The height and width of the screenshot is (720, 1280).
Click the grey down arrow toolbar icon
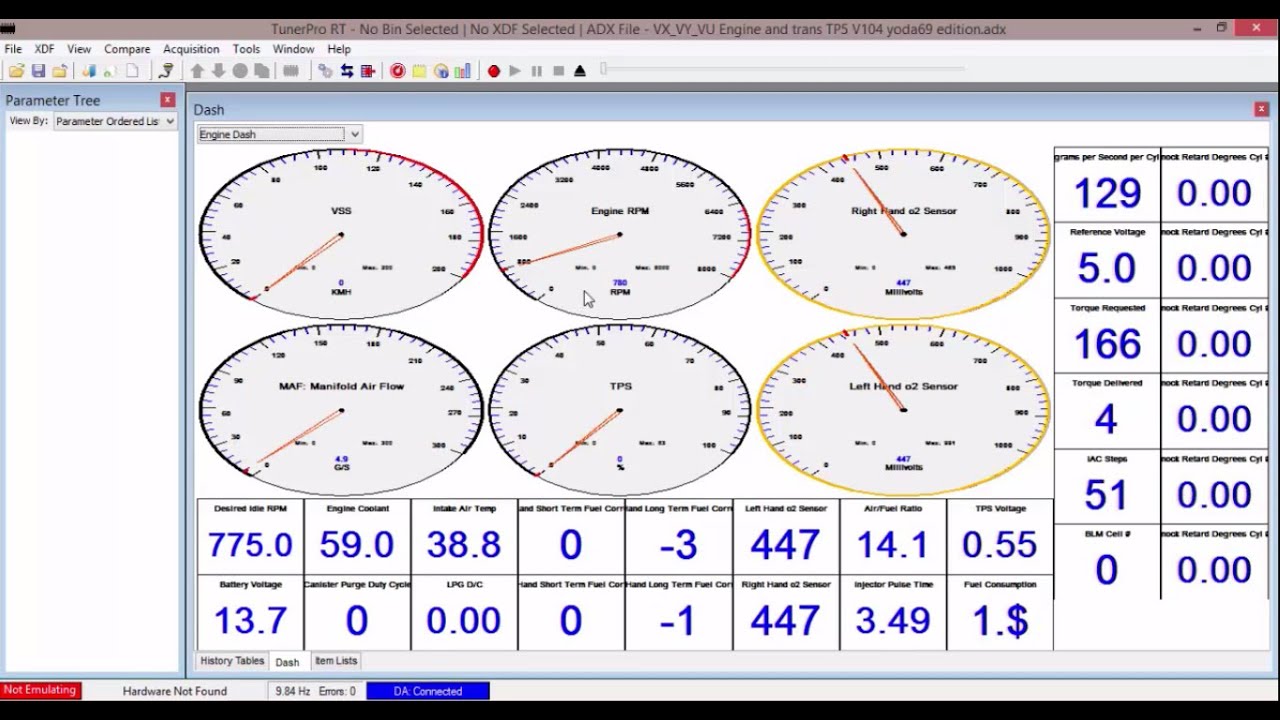tap(218, 71)
